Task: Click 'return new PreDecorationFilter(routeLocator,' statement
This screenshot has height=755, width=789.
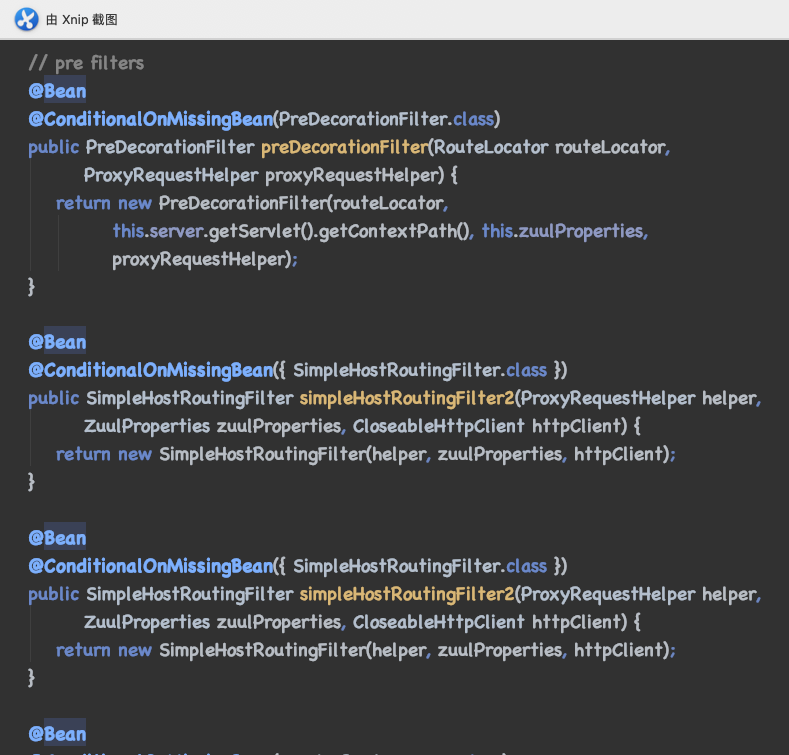Action: 252,203
